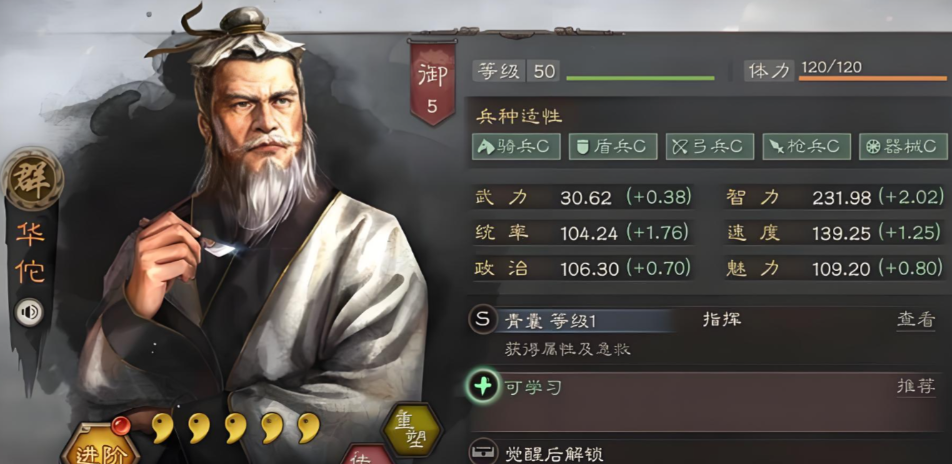Toggle the character voice speaker icon

(x=29, y=313)
